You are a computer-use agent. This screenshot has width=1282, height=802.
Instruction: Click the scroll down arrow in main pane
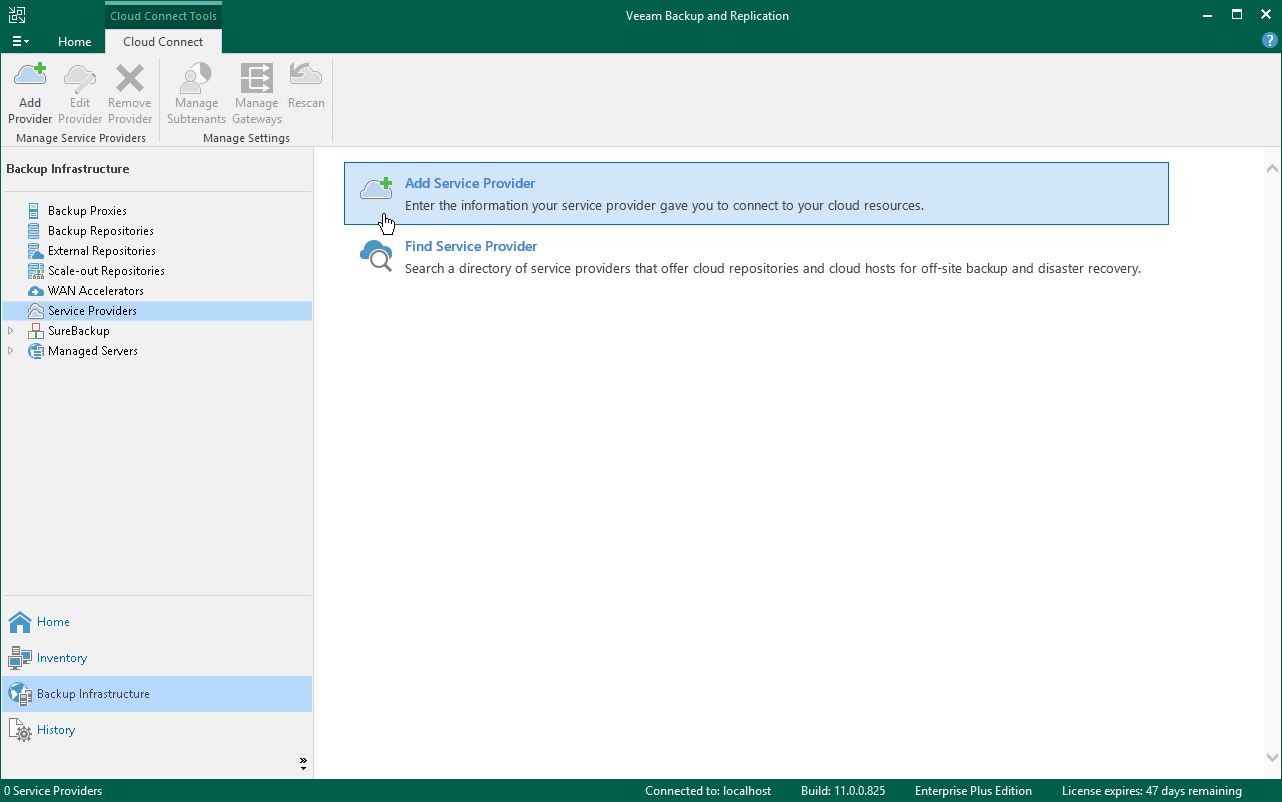pos(1272,758)
